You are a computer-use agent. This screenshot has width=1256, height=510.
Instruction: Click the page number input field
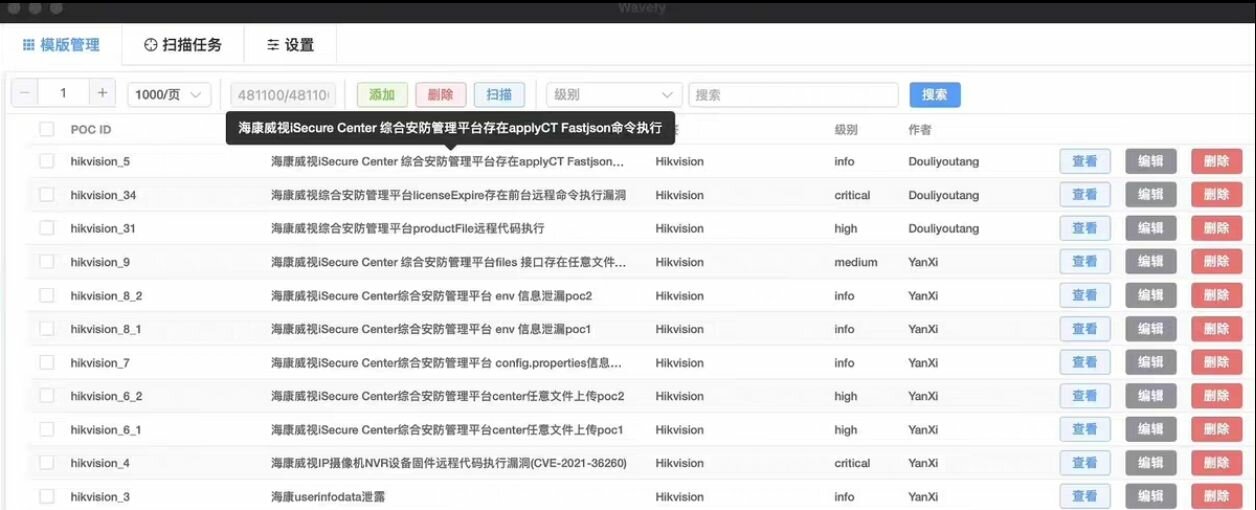coord(63,94)
